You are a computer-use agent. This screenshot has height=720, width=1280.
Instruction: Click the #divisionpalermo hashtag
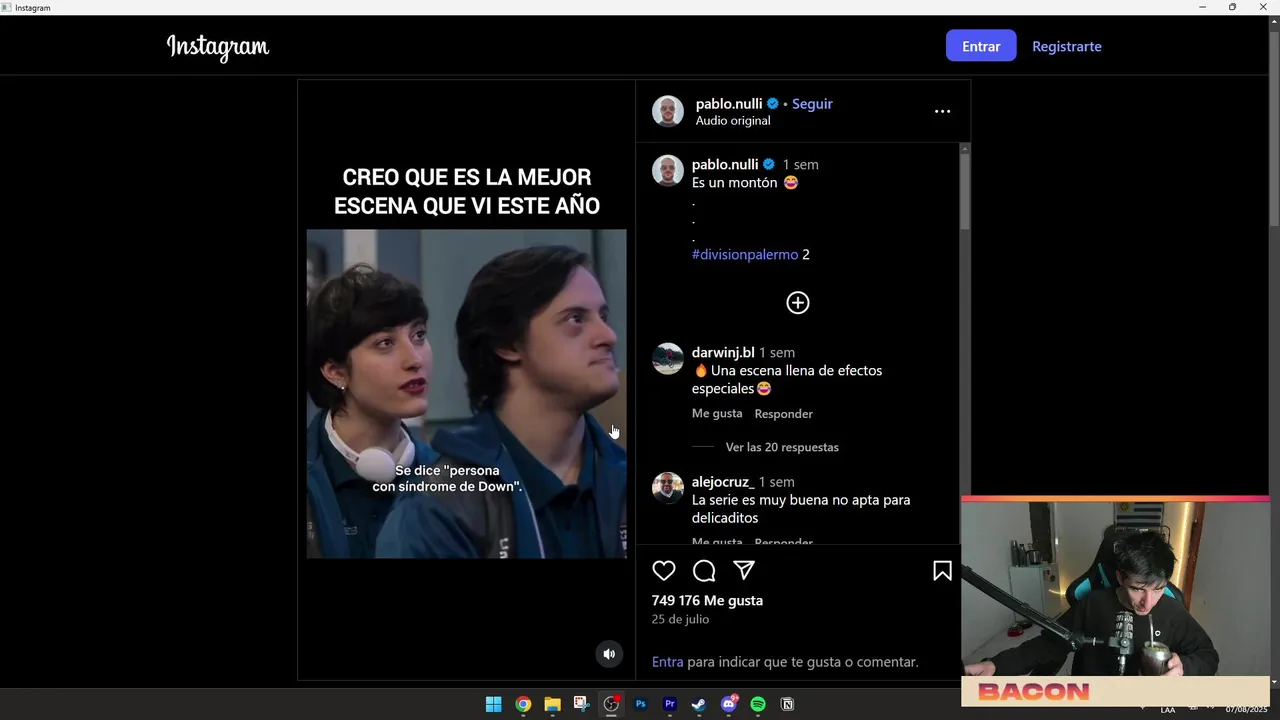tap(745, 254)
